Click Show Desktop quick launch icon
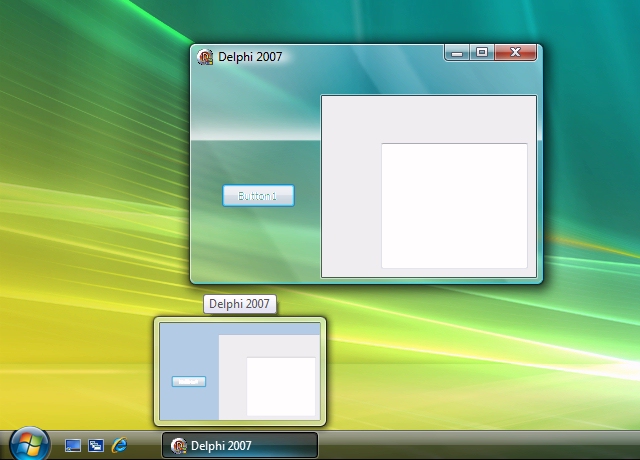This screenshot has width=640, height=460. pyautogui.click(x=73, y=445)
